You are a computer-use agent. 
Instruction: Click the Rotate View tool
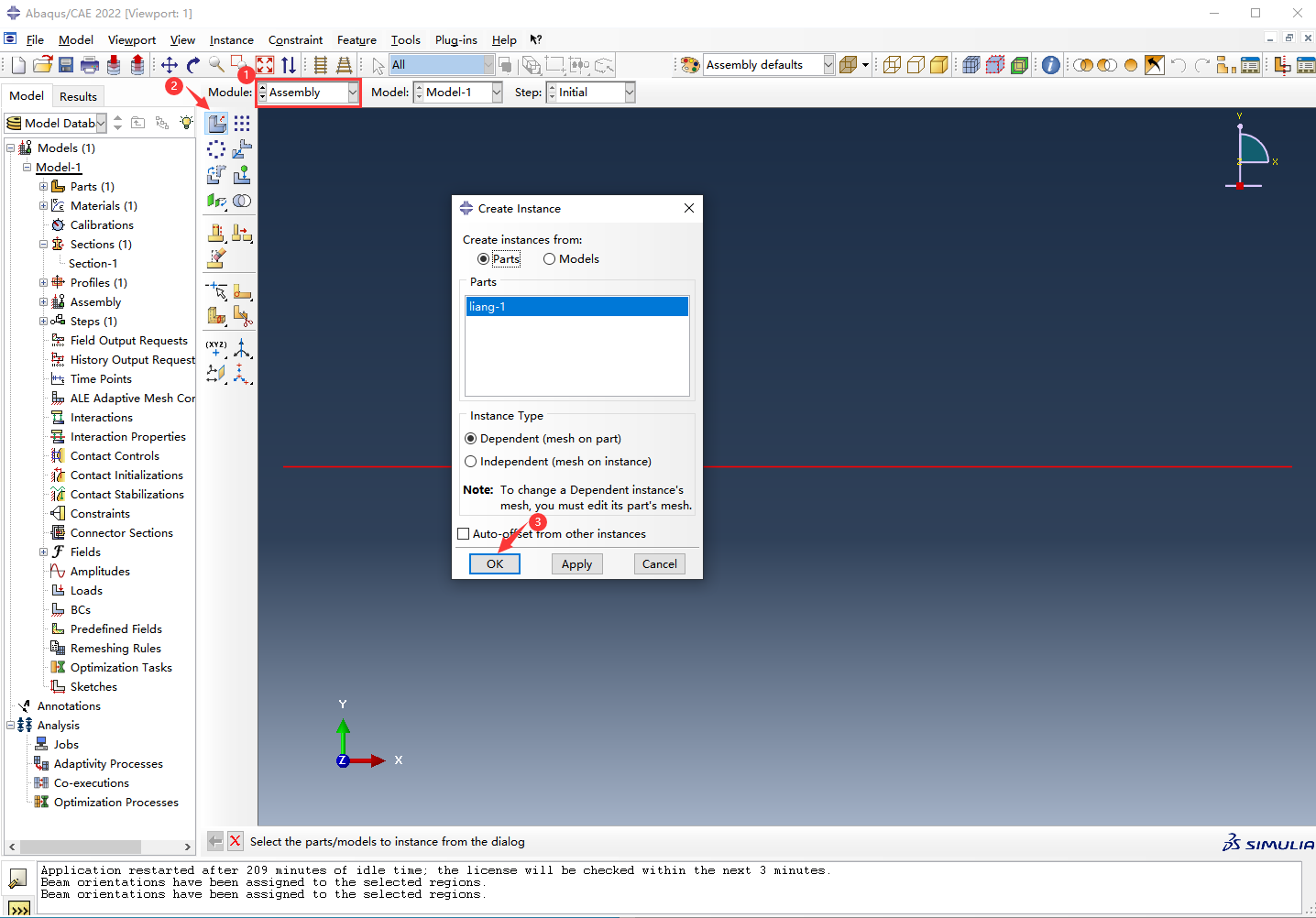[x=193, y=65]
